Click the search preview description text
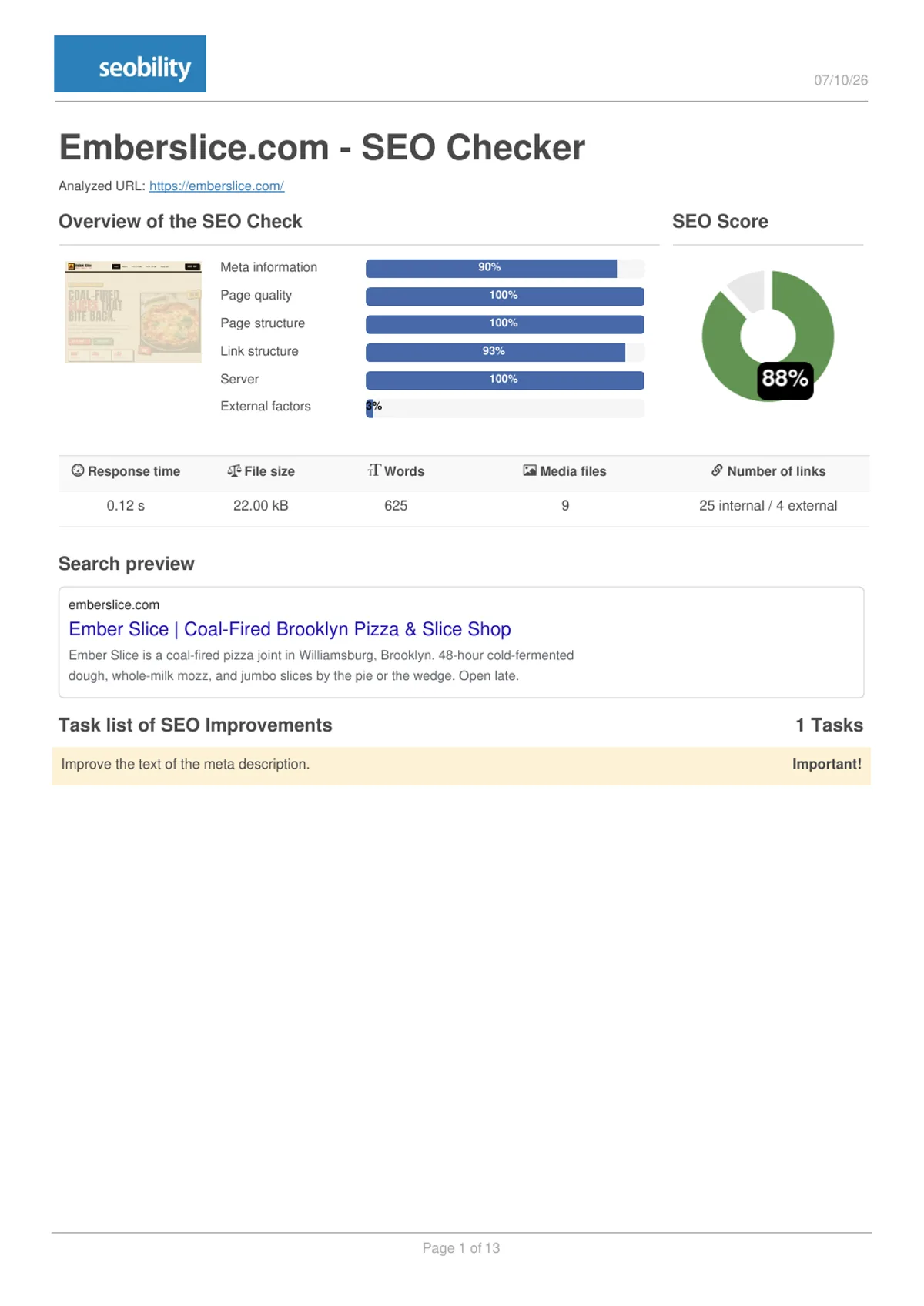924x1306 pixels. [321, 665]
